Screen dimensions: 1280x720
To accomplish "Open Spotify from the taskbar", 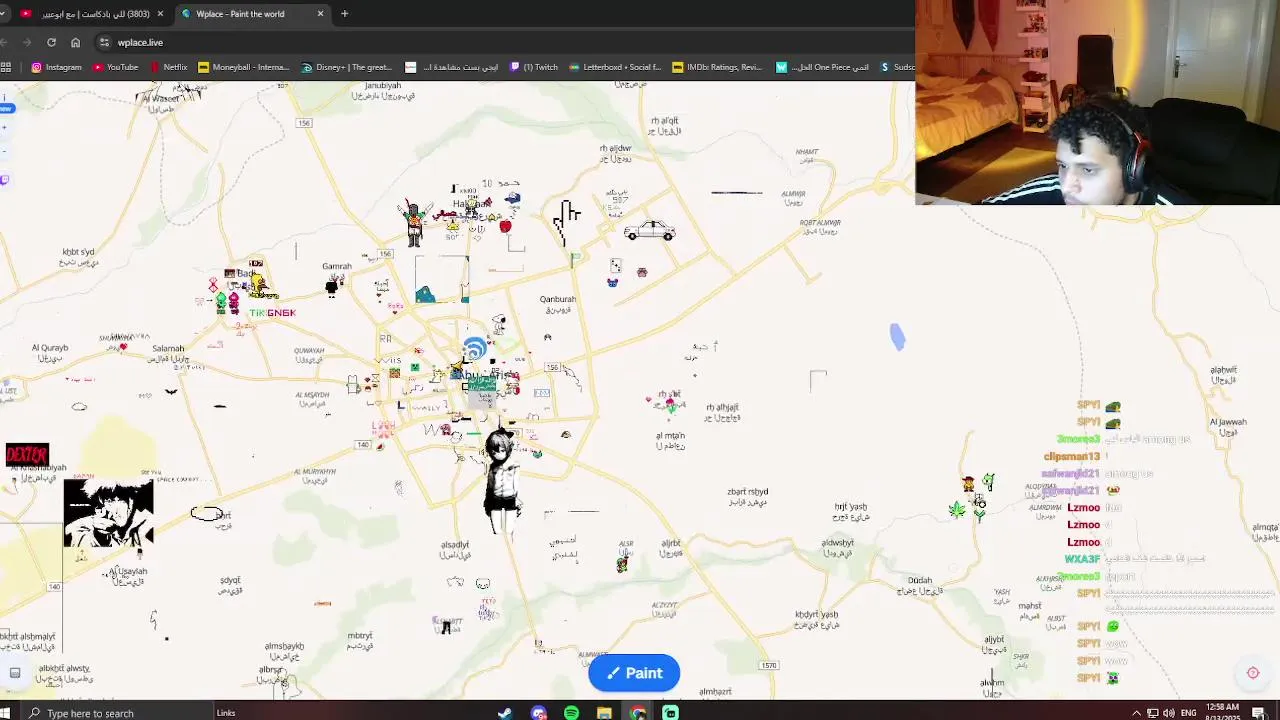I will pyautogui.click(x=571, y=713).
